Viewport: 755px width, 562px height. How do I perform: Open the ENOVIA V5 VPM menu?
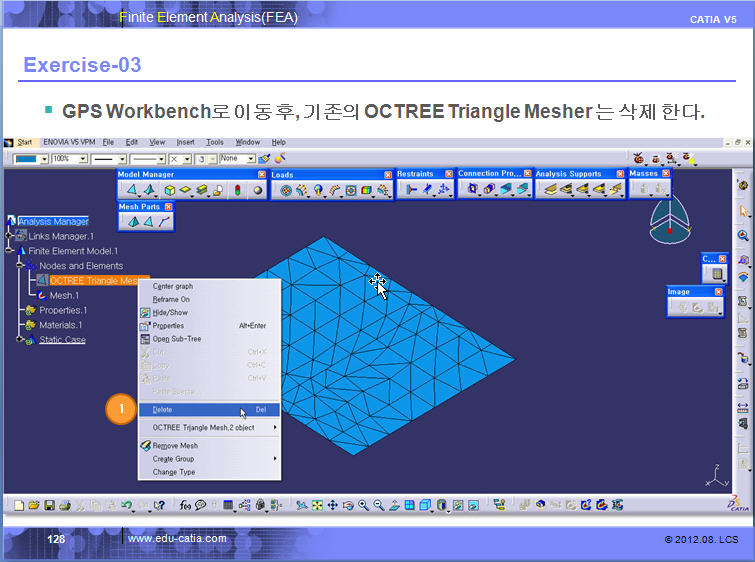coord(69,142)
